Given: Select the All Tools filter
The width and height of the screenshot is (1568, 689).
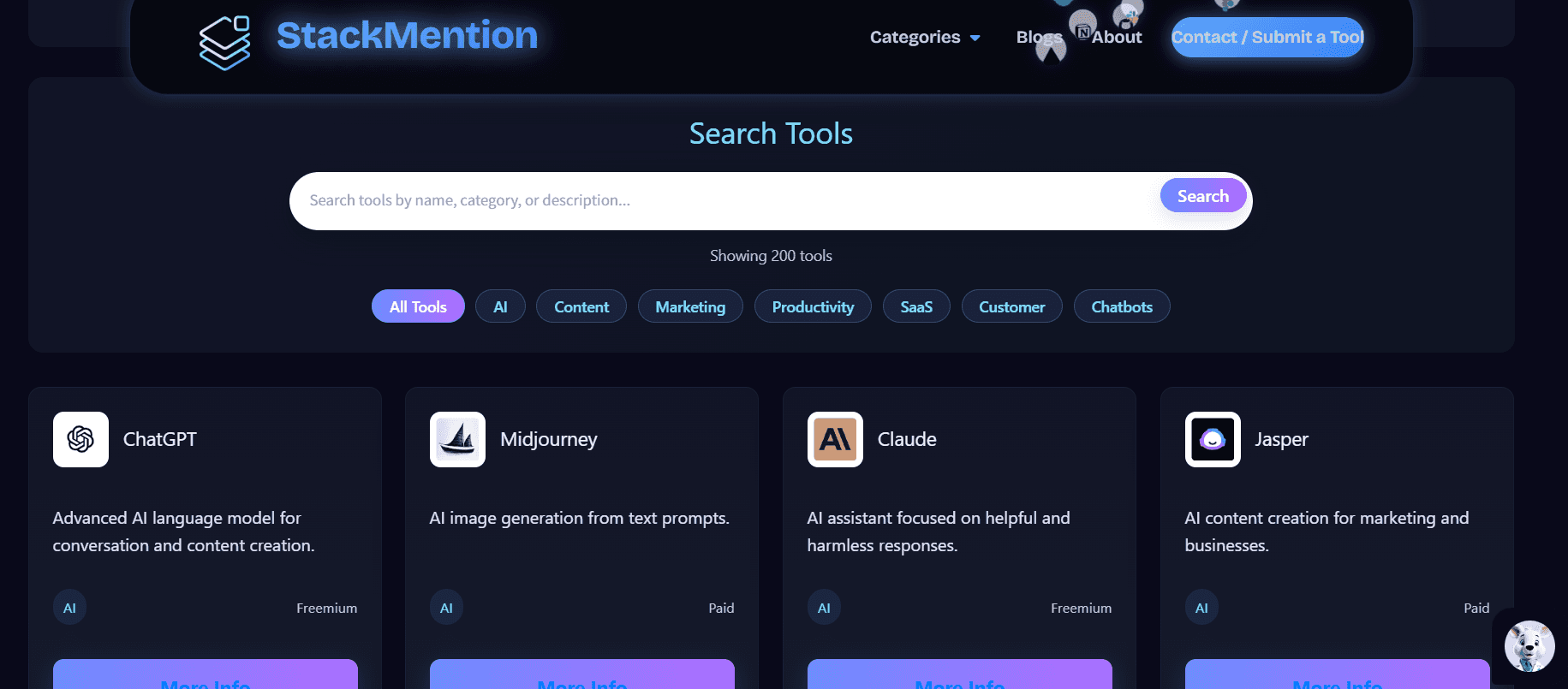Looking at the screenshot, I should 418,306.
